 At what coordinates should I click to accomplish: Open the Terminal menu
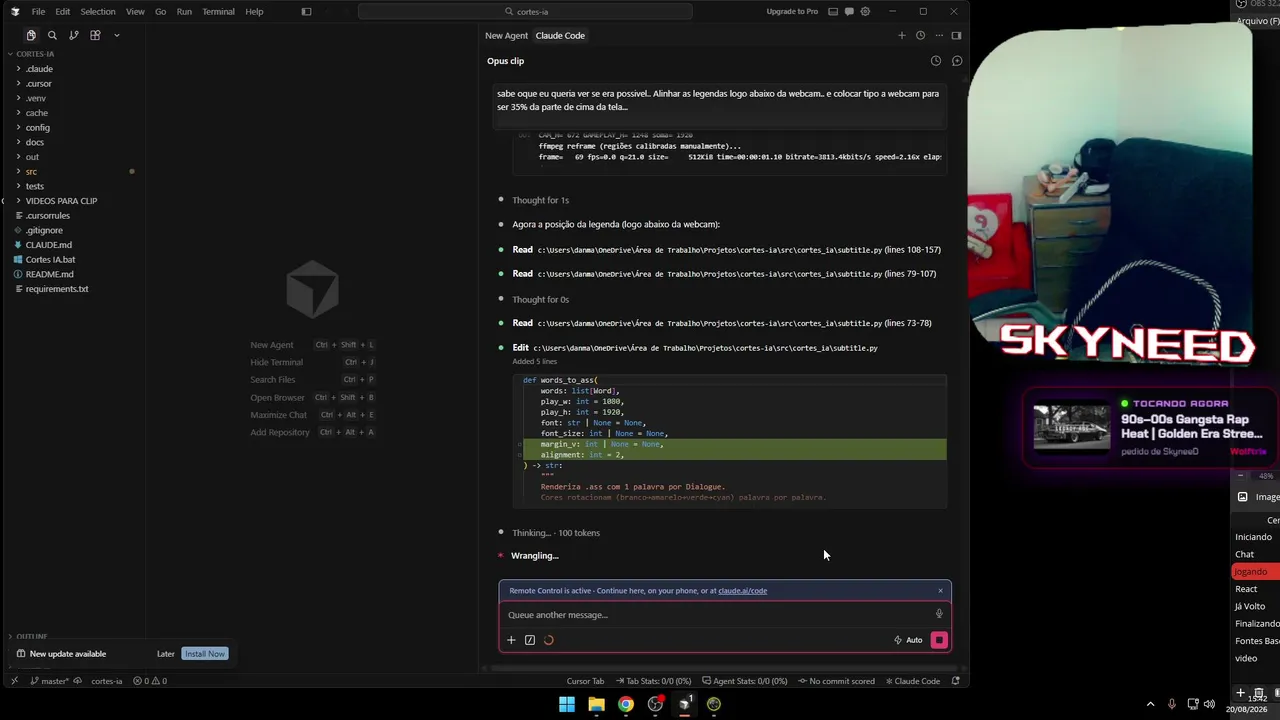tap(218, 12)
